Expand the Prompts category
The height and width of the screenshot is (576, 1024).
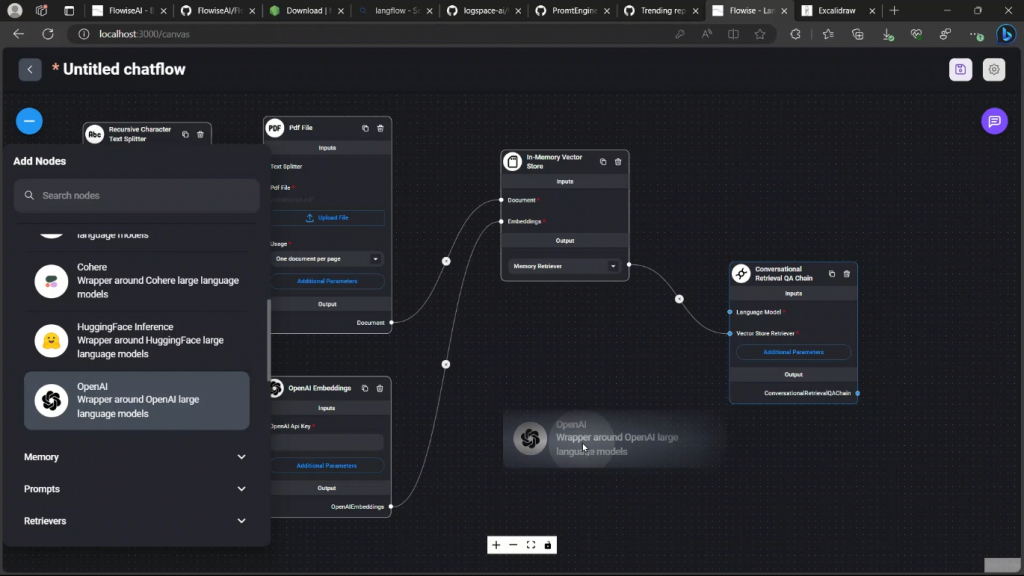pos(135,489)
